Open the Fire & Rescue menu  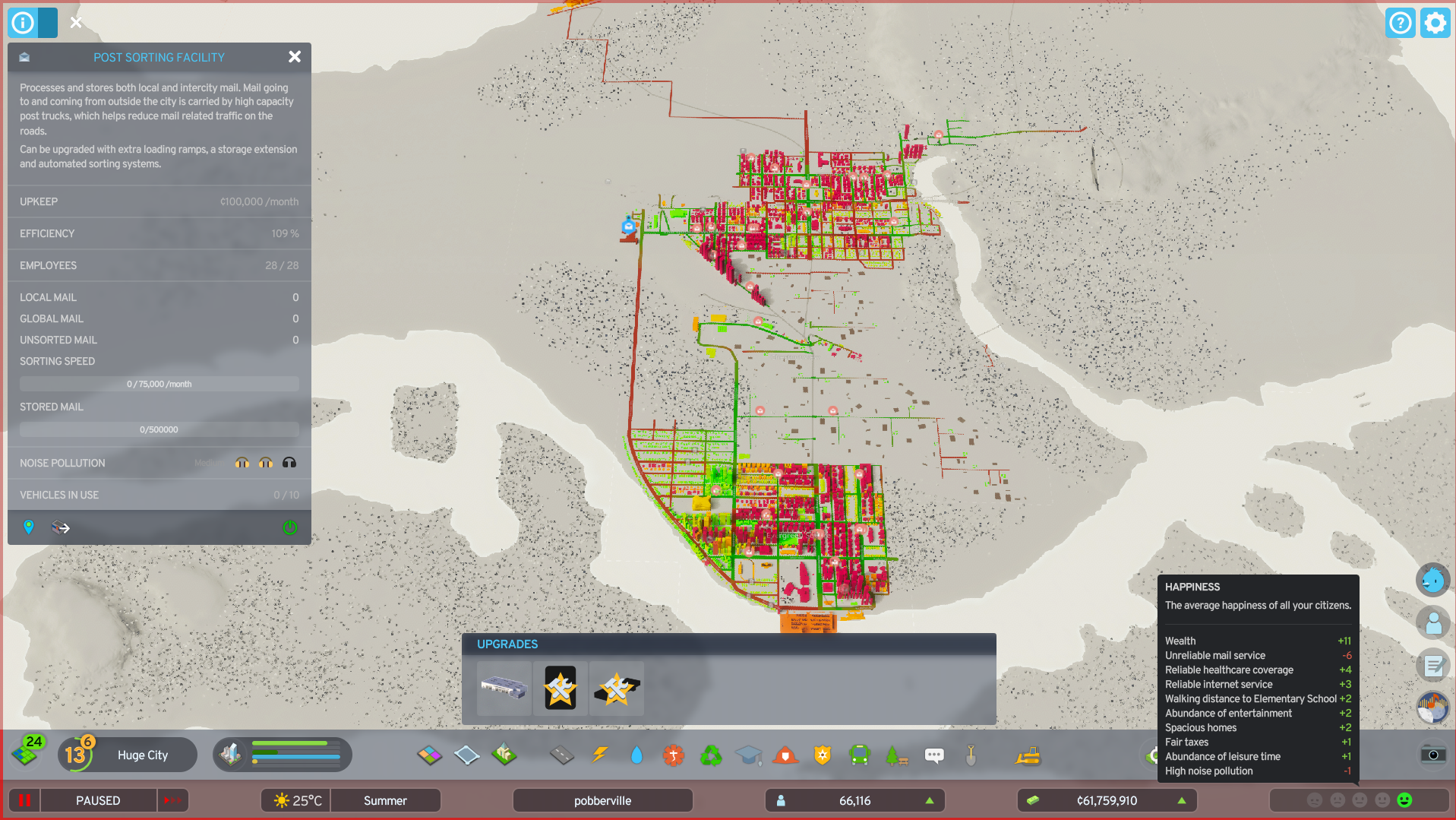[x=785, y=755]
